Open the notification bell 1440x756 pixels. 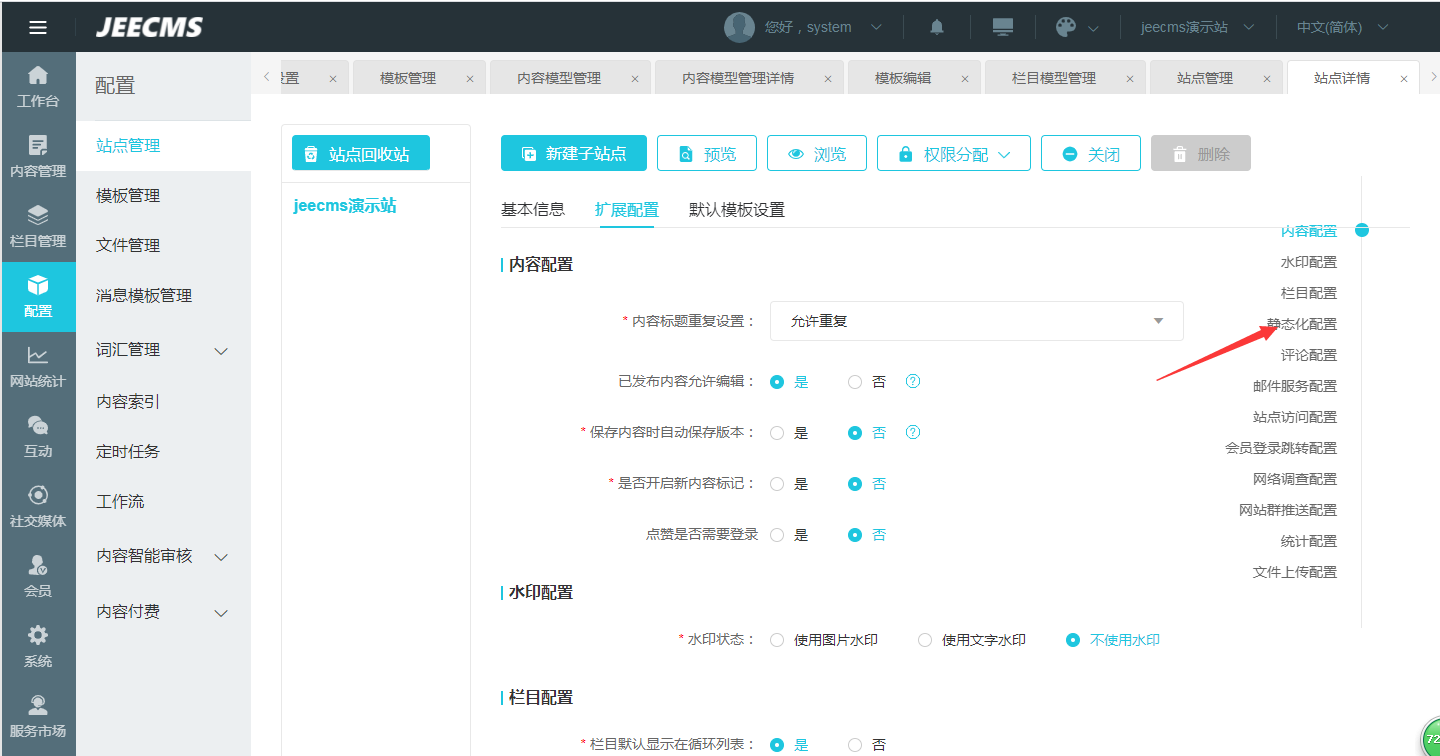pyautogui.click(x=936, y=27)
